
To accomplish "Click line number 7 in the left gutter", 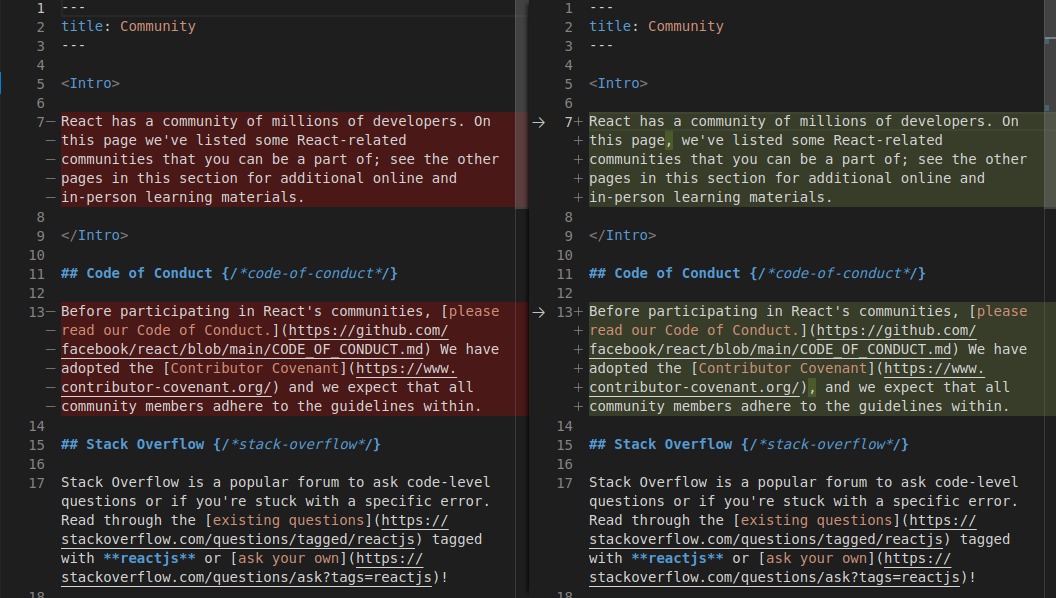I will pos(40,122).
